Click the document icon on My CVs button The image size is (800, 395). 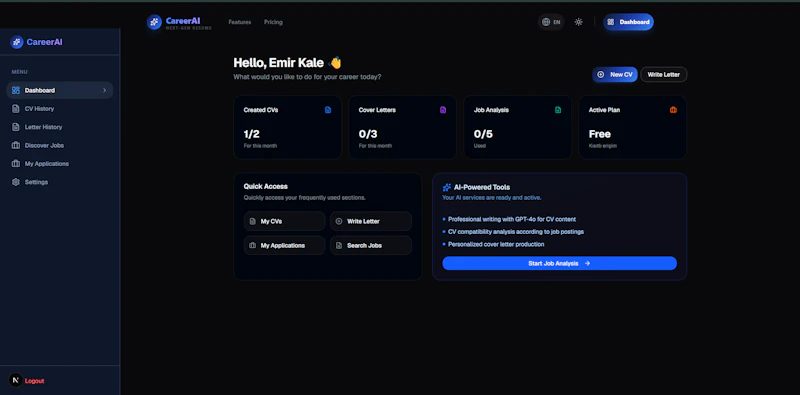pos(253,221)
